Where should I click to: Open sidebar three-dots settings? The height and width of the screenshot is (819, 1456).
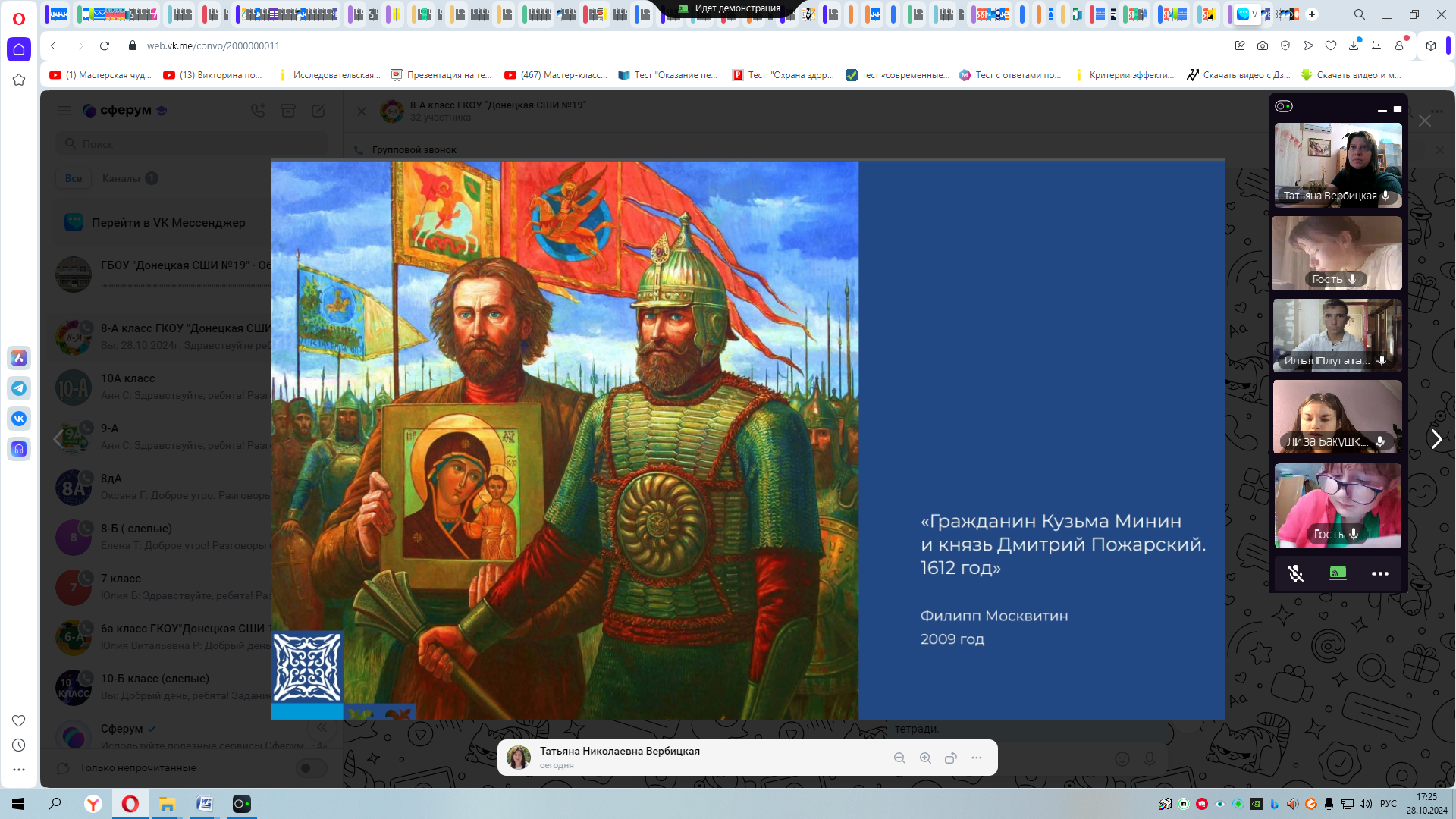click(19, 770)
